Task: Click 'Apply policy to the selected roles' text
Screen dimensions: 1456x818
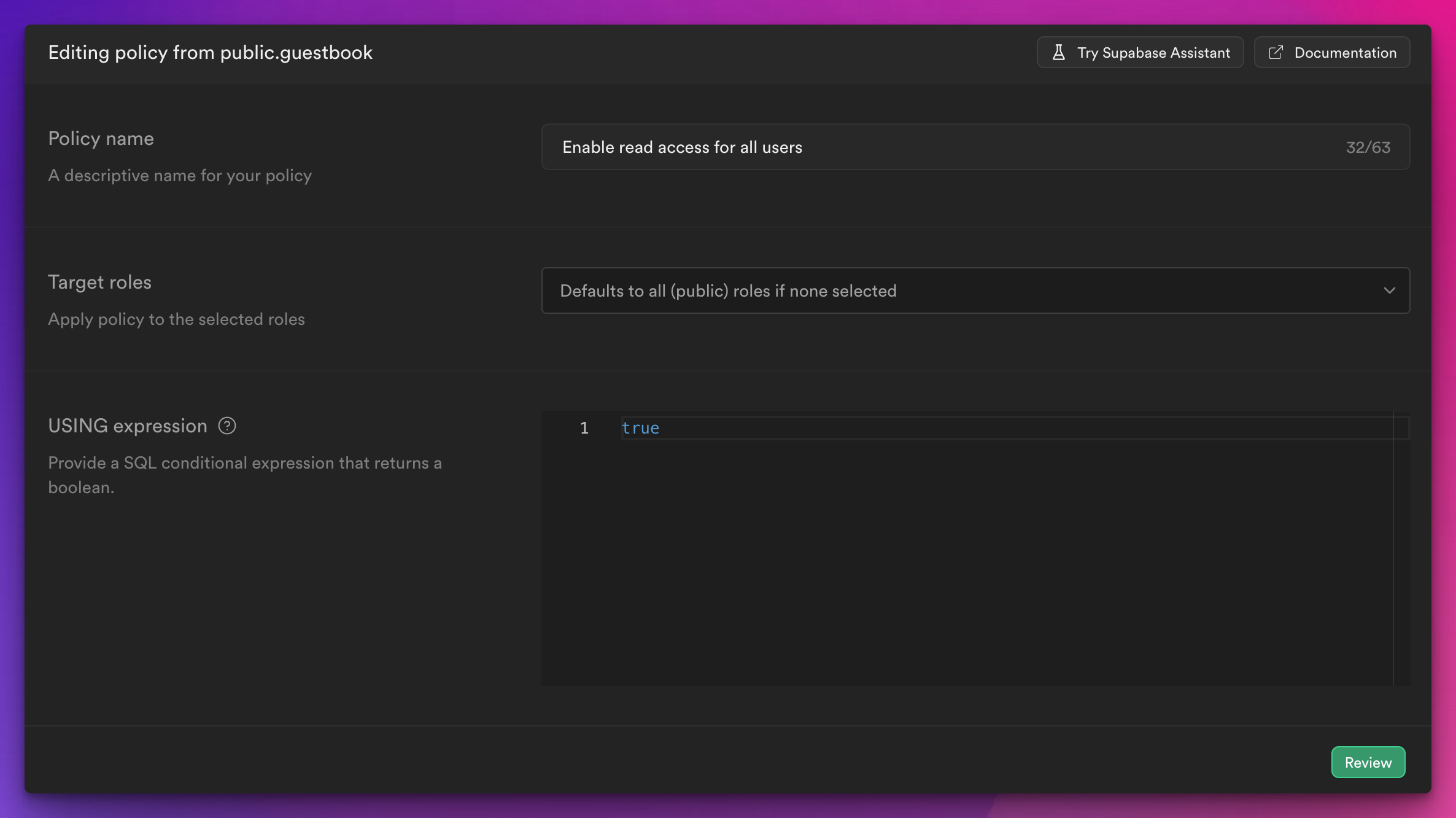Action: click(x=177, y=319)
